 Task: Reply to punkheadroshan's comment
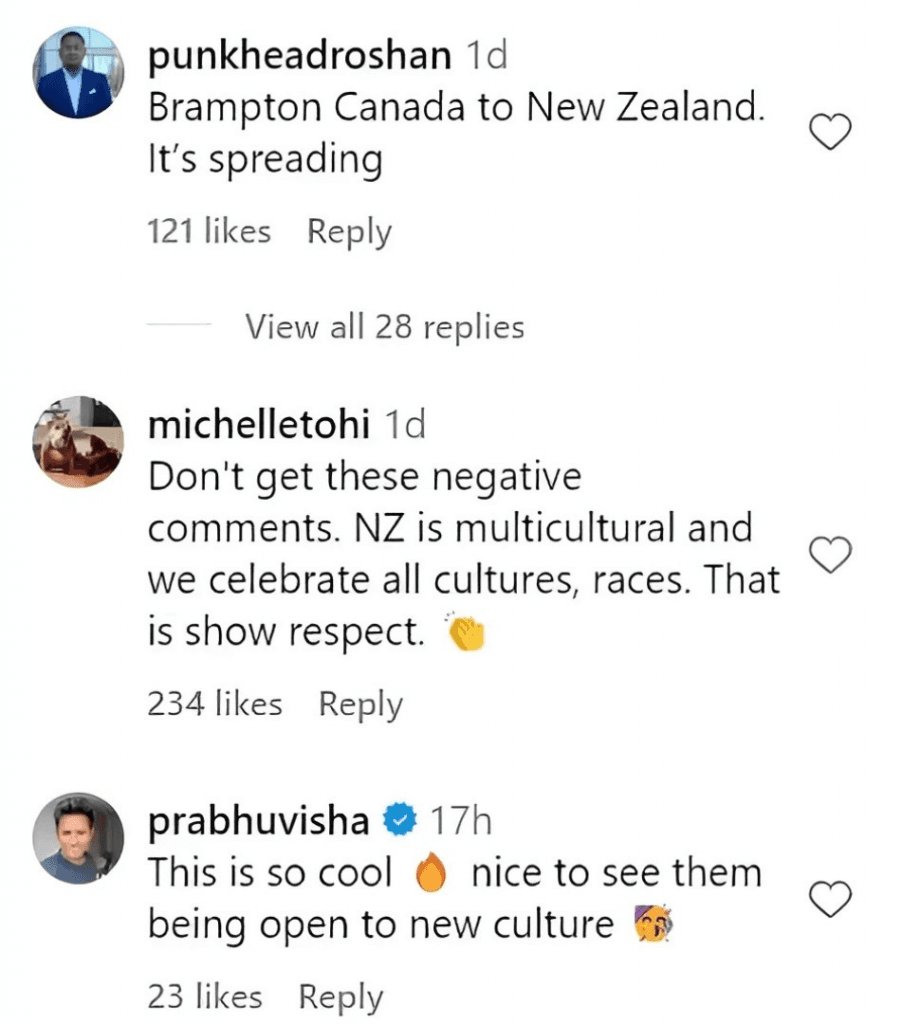(x=349, y=232)
